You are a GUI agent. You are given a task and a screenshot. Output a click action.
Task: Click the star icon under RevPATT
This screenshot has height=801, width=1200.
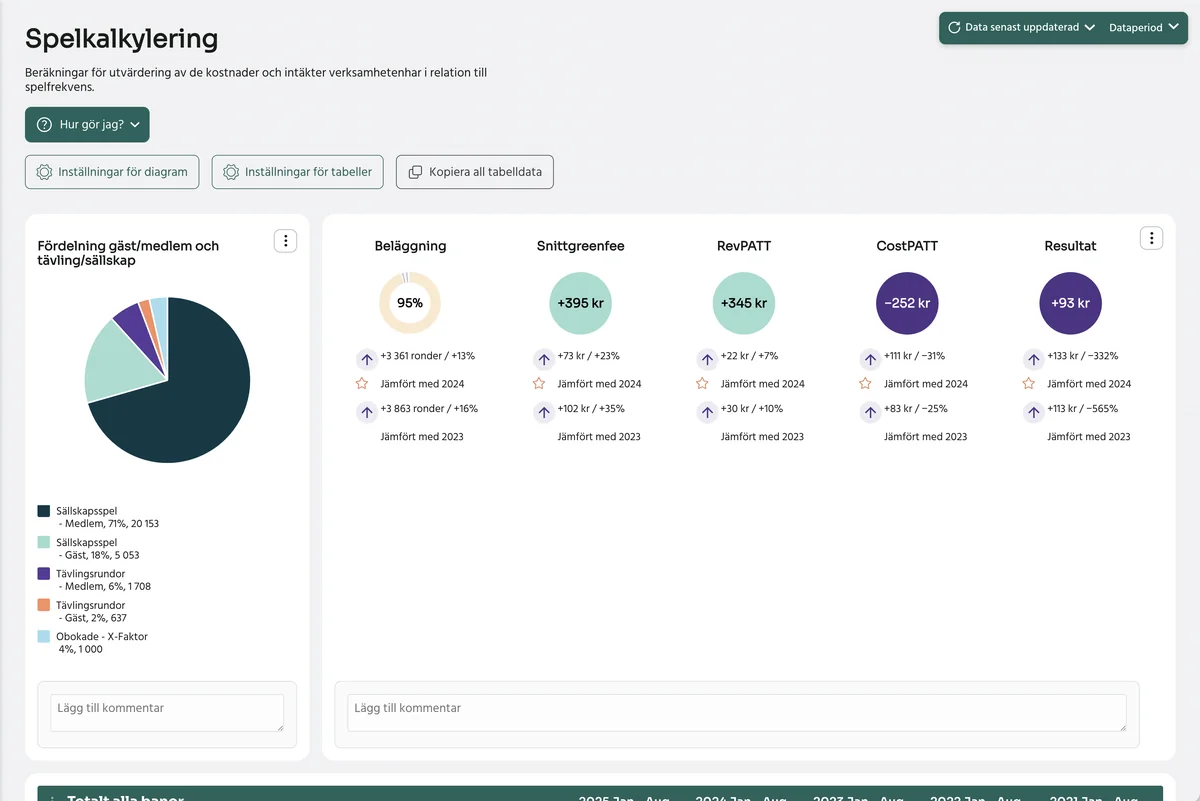[702, 383]
